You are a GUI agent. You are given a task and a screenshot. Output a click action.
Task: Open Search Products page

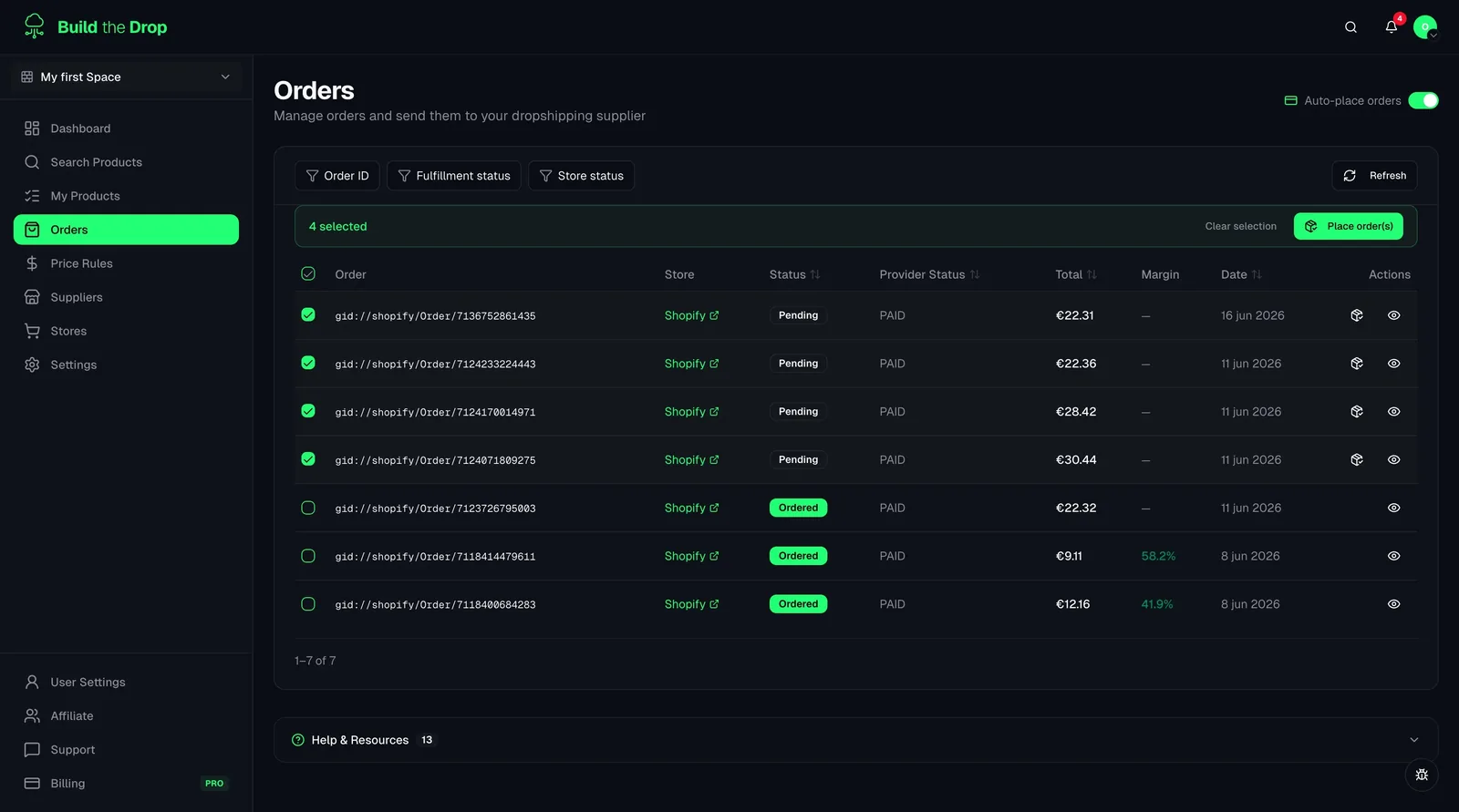[x=126, y=162]
